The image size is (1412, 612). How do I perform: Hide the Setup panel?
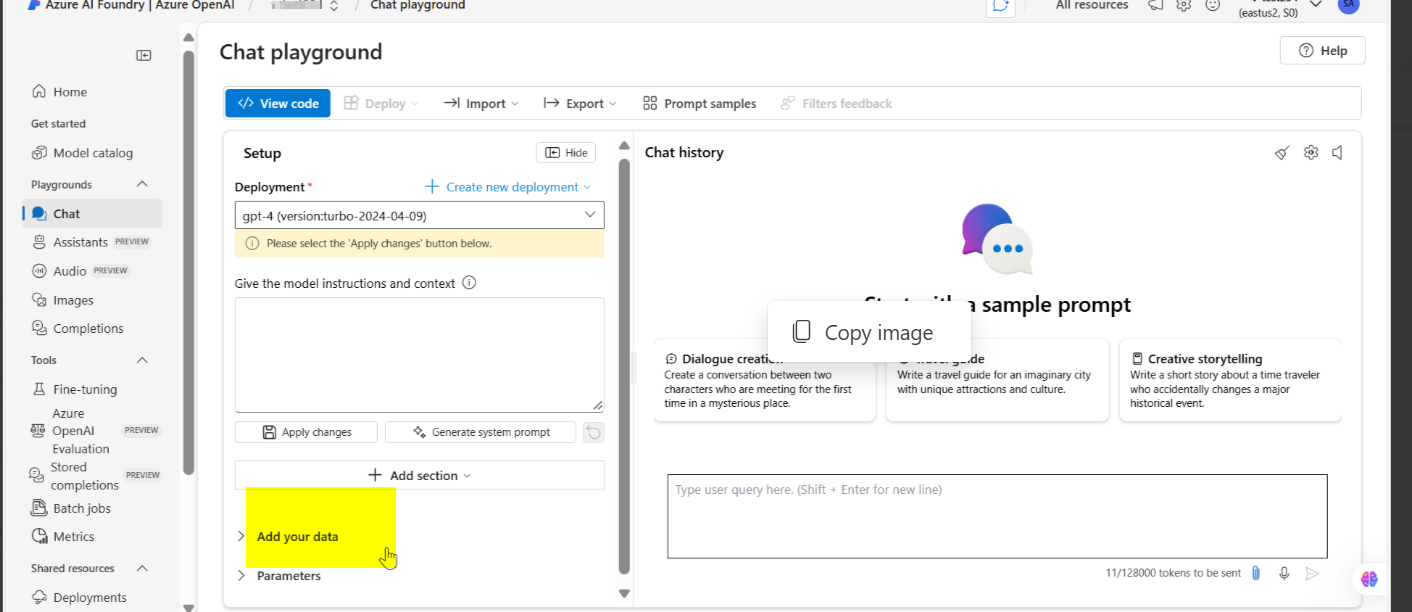point(566,153)
